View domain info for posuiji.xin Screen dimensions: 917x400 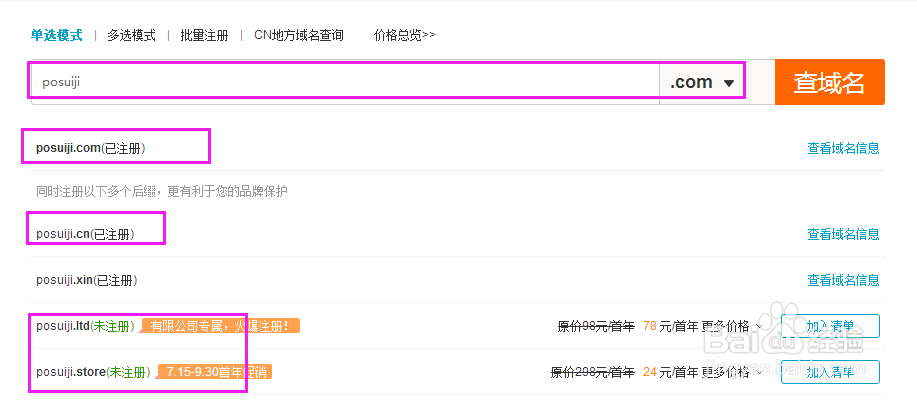click(x=843, y=280)
